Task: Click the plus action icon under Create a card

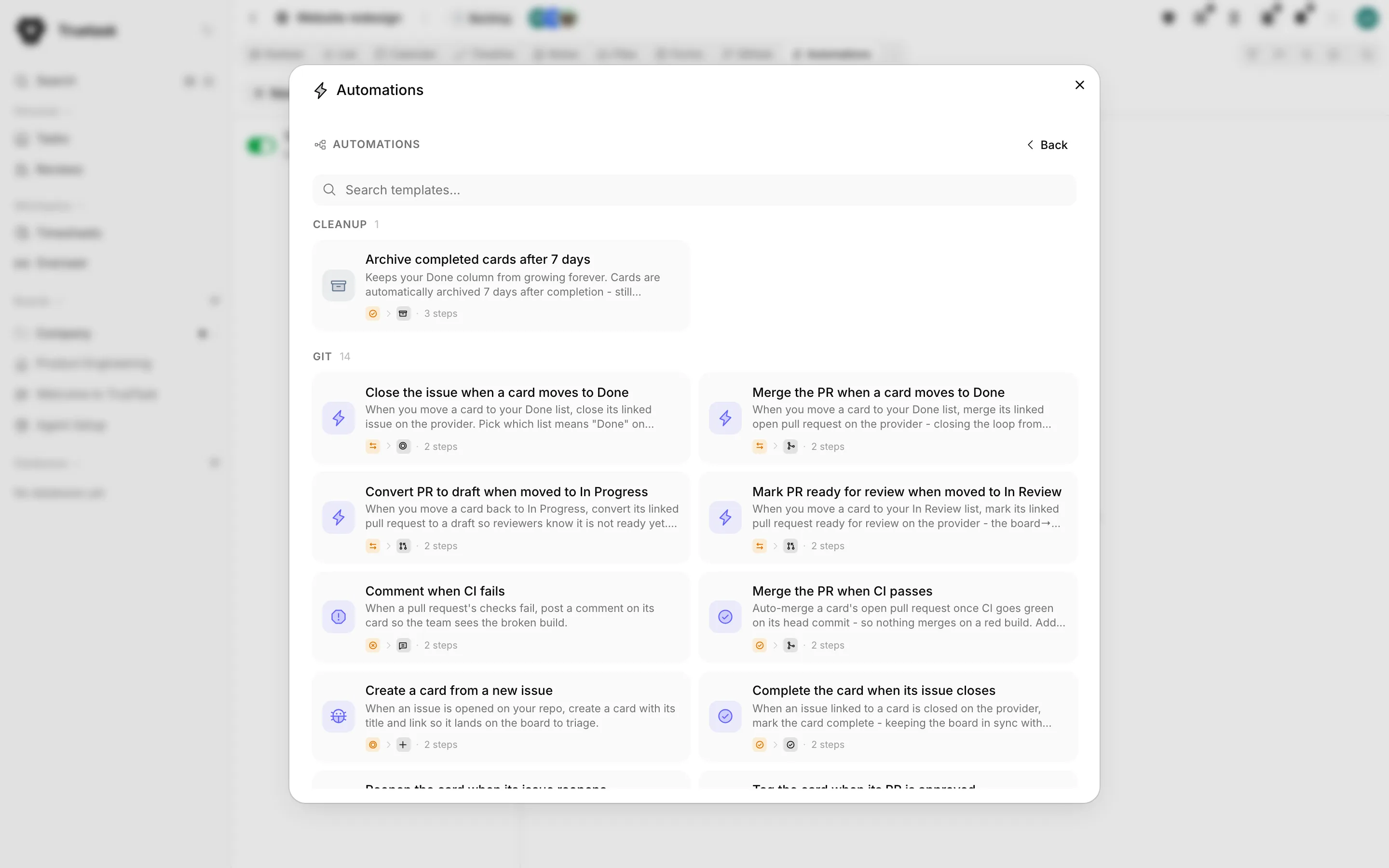Action: tap(404, 745)
